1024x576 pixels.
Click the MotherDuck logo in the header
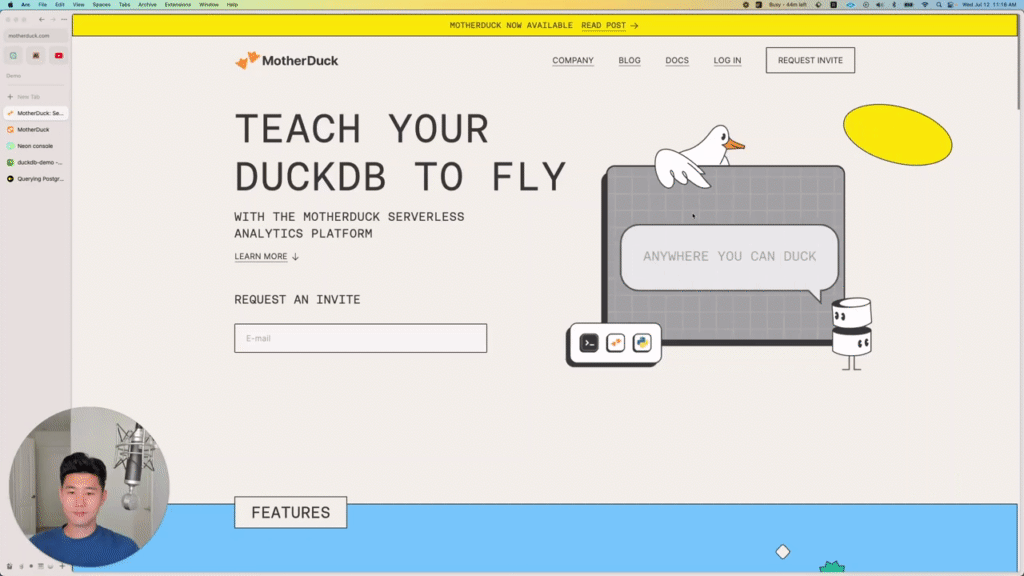(x=287, y=61)
